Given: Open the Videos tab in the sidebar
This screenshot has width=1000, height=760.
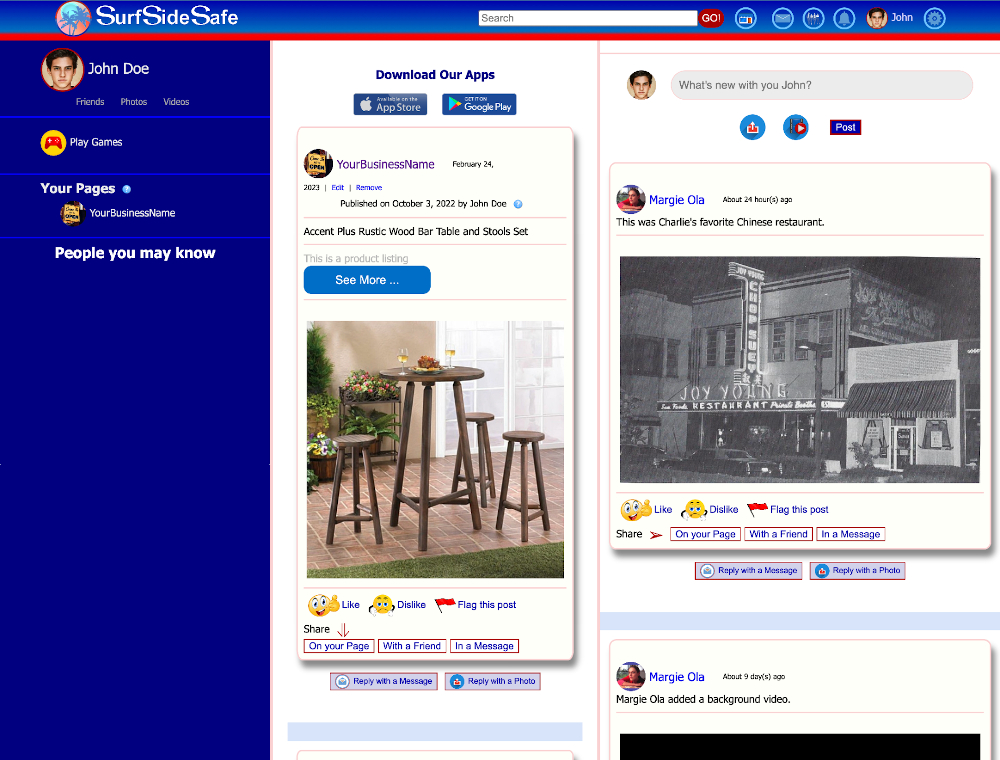Looking at the screenshot, I should tap(176, 101).
